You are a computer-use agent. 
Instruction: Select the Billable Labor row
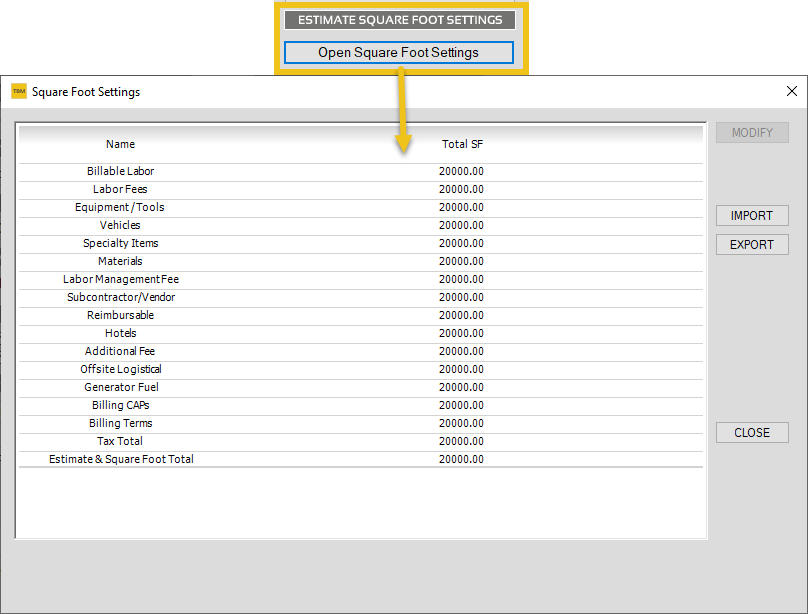[x=361, y=172]
